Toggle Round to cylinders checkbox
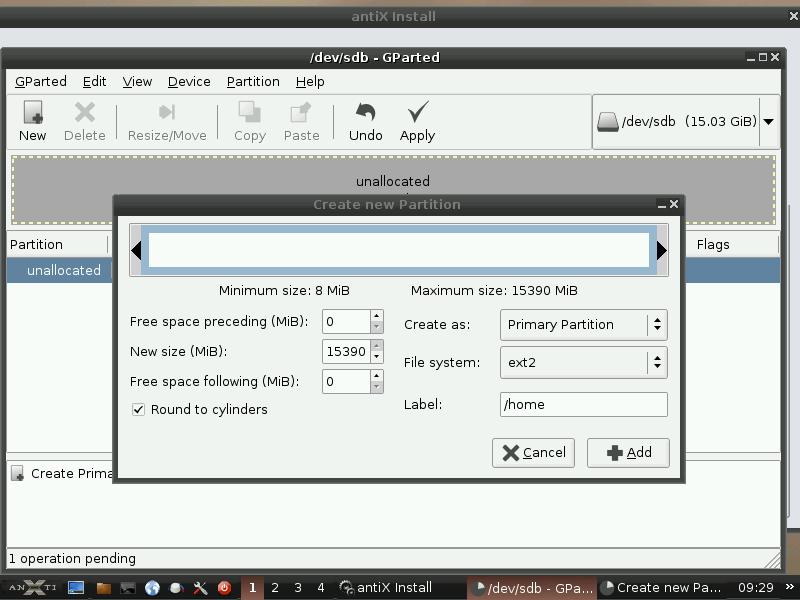The image size is (800, 600). click(138, 409)
